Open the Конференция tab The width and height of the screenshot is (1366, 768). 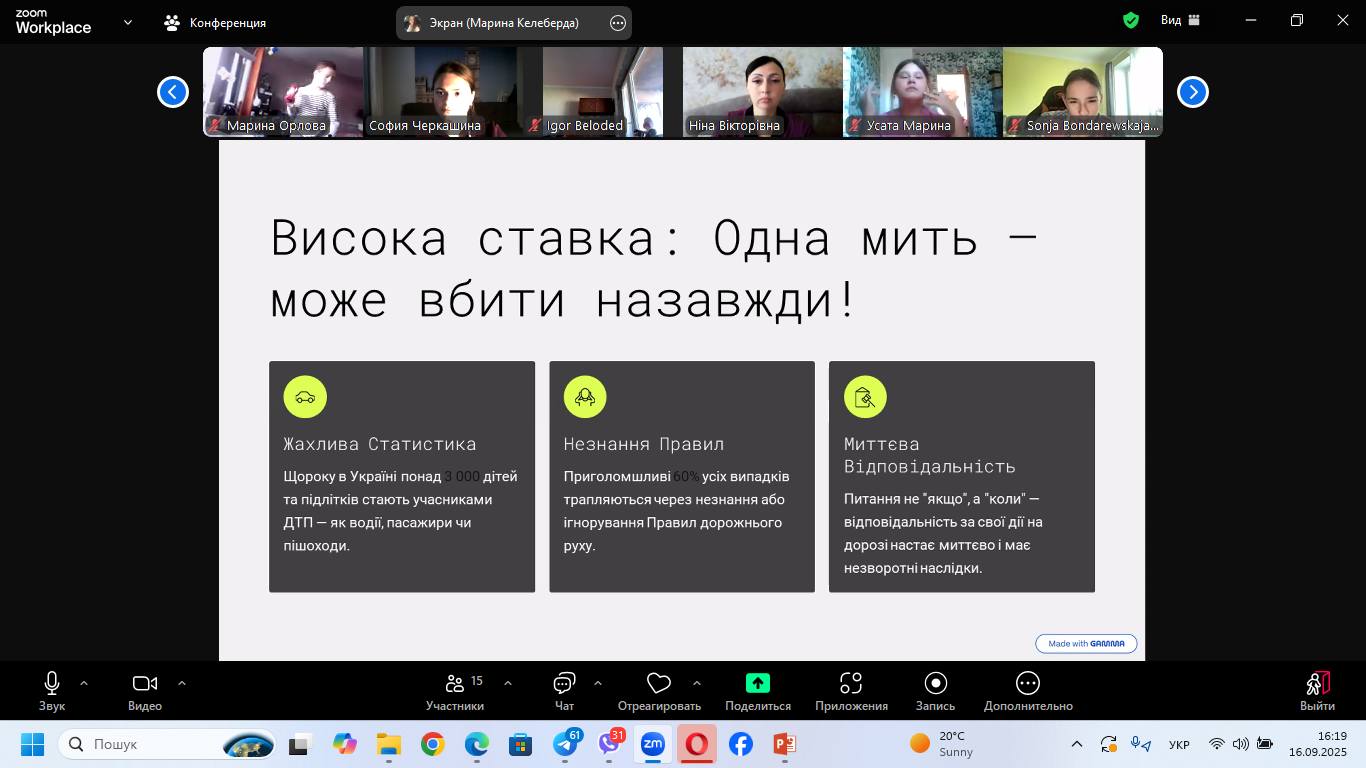[x=216, y=22]
